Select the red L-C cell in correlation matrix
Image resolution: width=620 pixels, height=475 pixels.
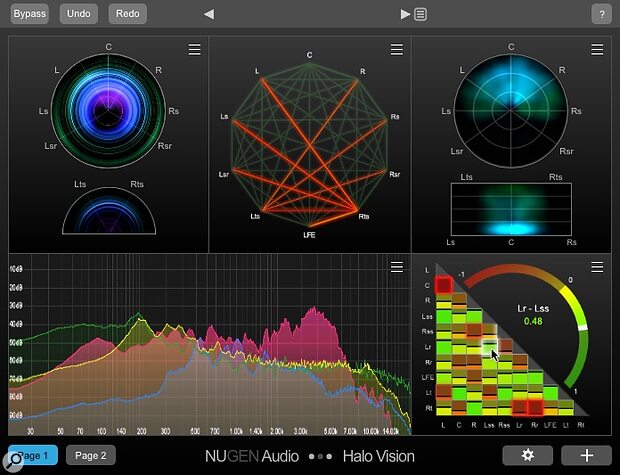tap(444, 285)
